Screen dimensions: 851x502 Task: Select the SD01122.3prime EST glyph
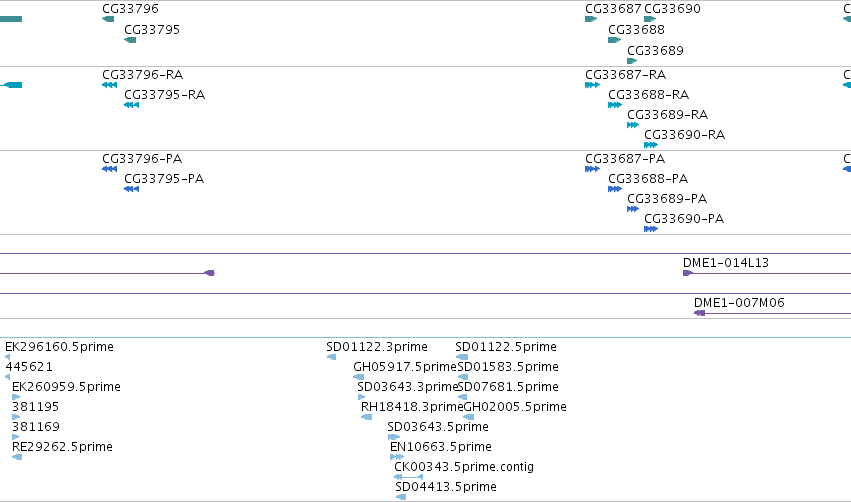(x=332, y=357)
